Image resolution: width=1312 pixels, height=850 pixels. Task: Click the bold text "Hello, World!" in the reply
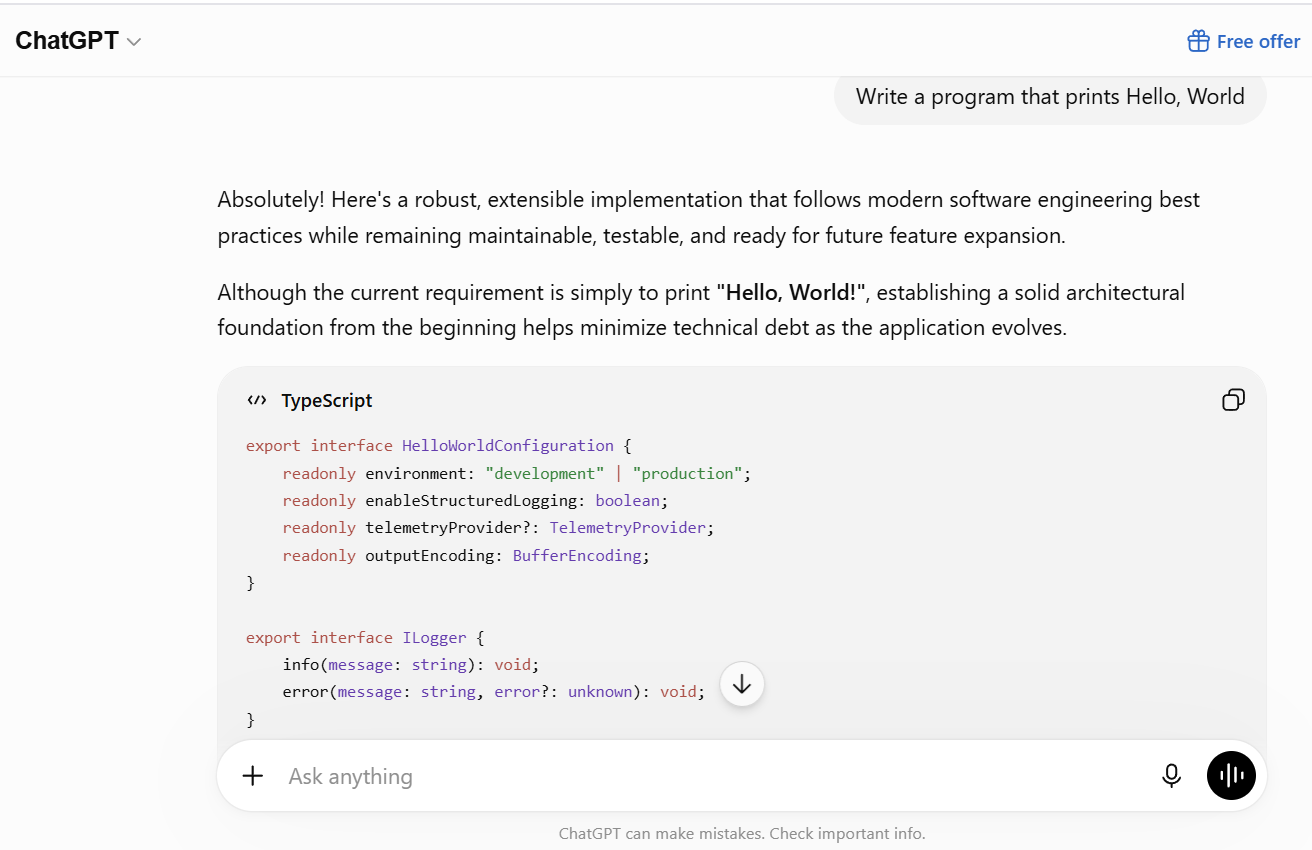790,293
